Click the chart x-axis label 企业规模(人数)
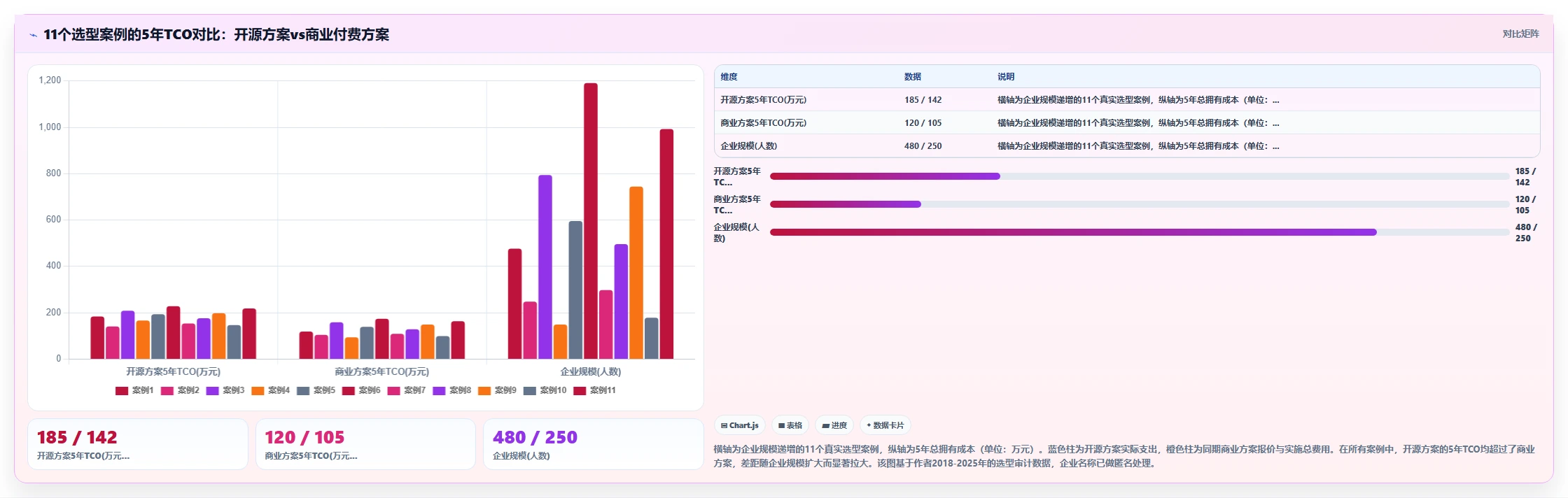 (x=591, y=371)
